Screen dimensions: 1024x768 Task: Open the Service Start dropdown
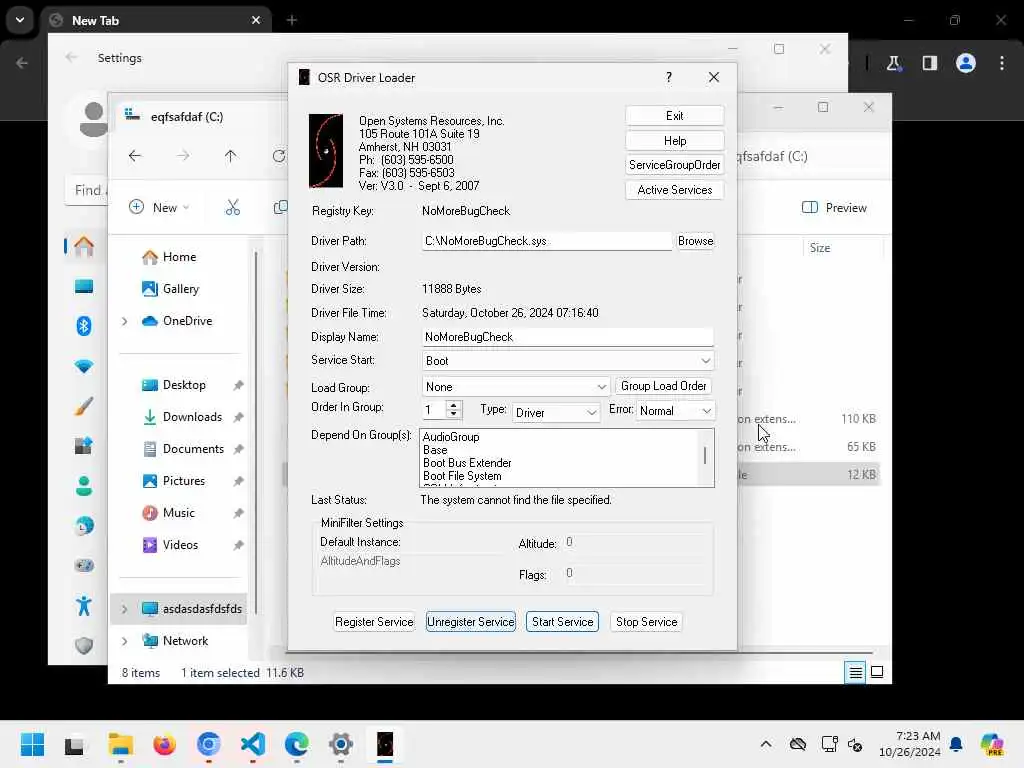[568, 360]
